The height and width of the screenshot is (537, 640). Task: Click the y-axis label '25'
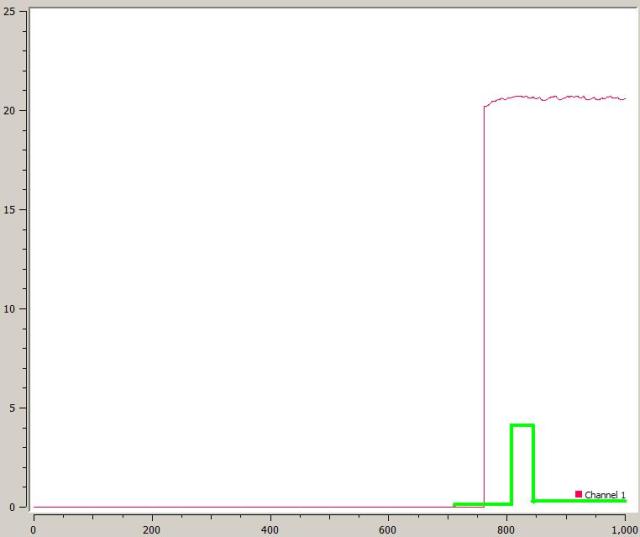[9, 11]
